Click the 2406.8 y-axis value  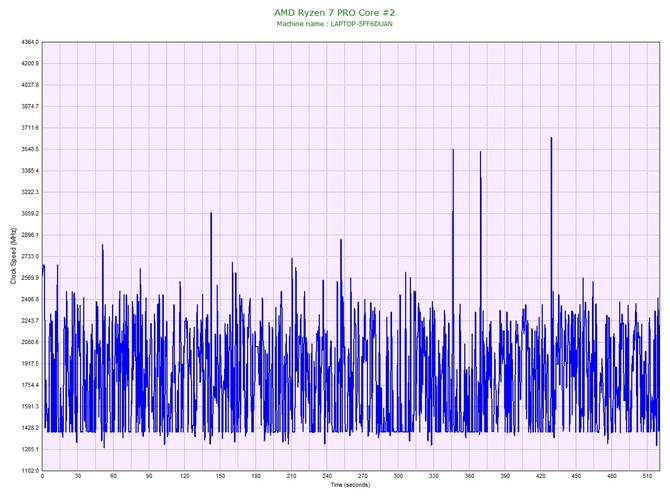click(30, 299)
